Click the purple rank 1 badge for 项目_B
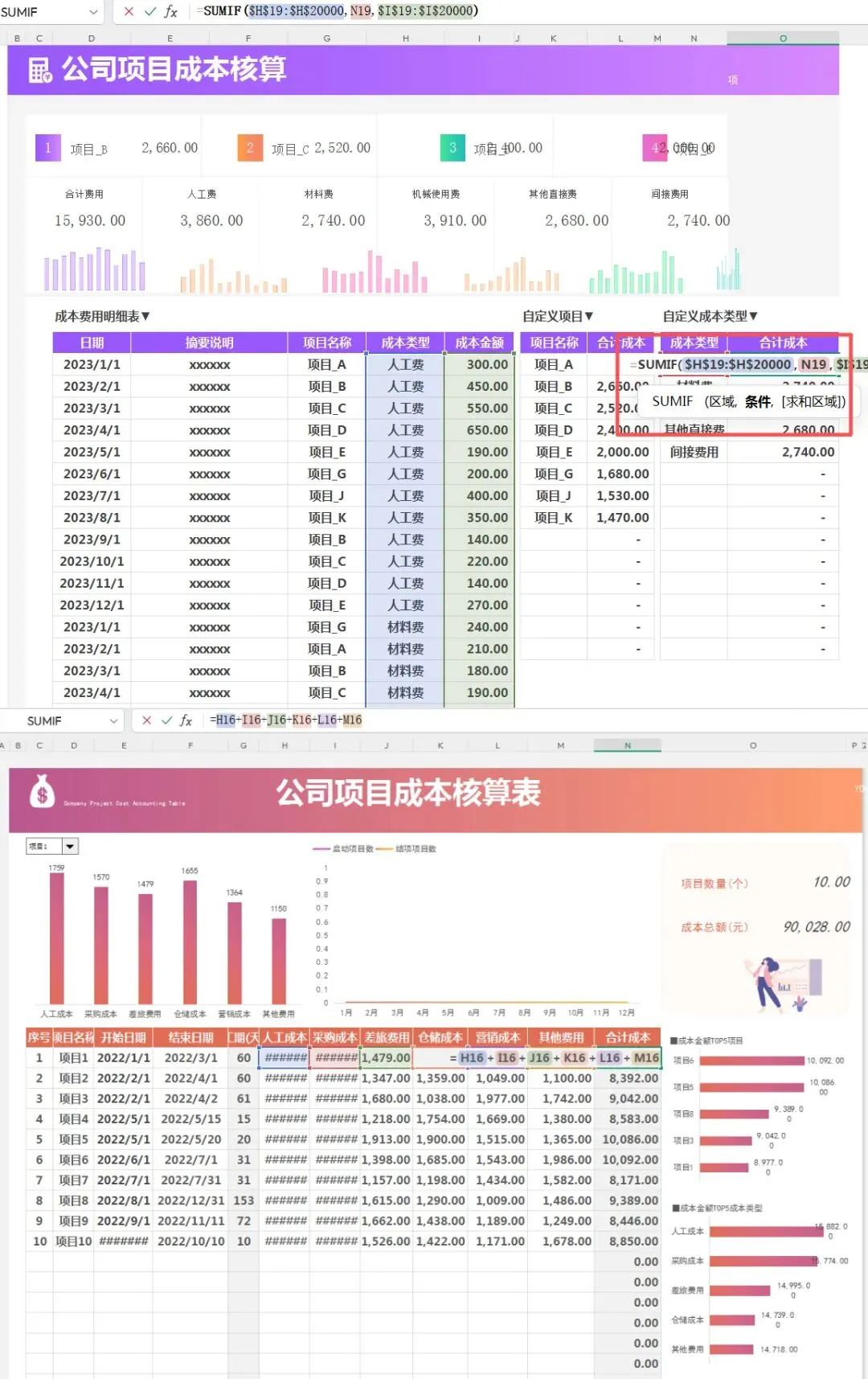The image size is (868, 1379). 48,148
